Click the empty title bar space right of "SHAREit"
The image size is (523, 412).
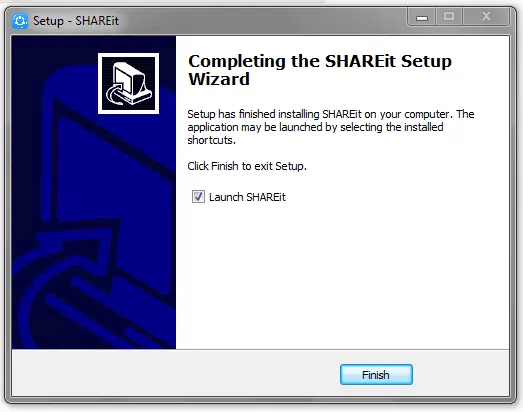[x=260, y=20]
